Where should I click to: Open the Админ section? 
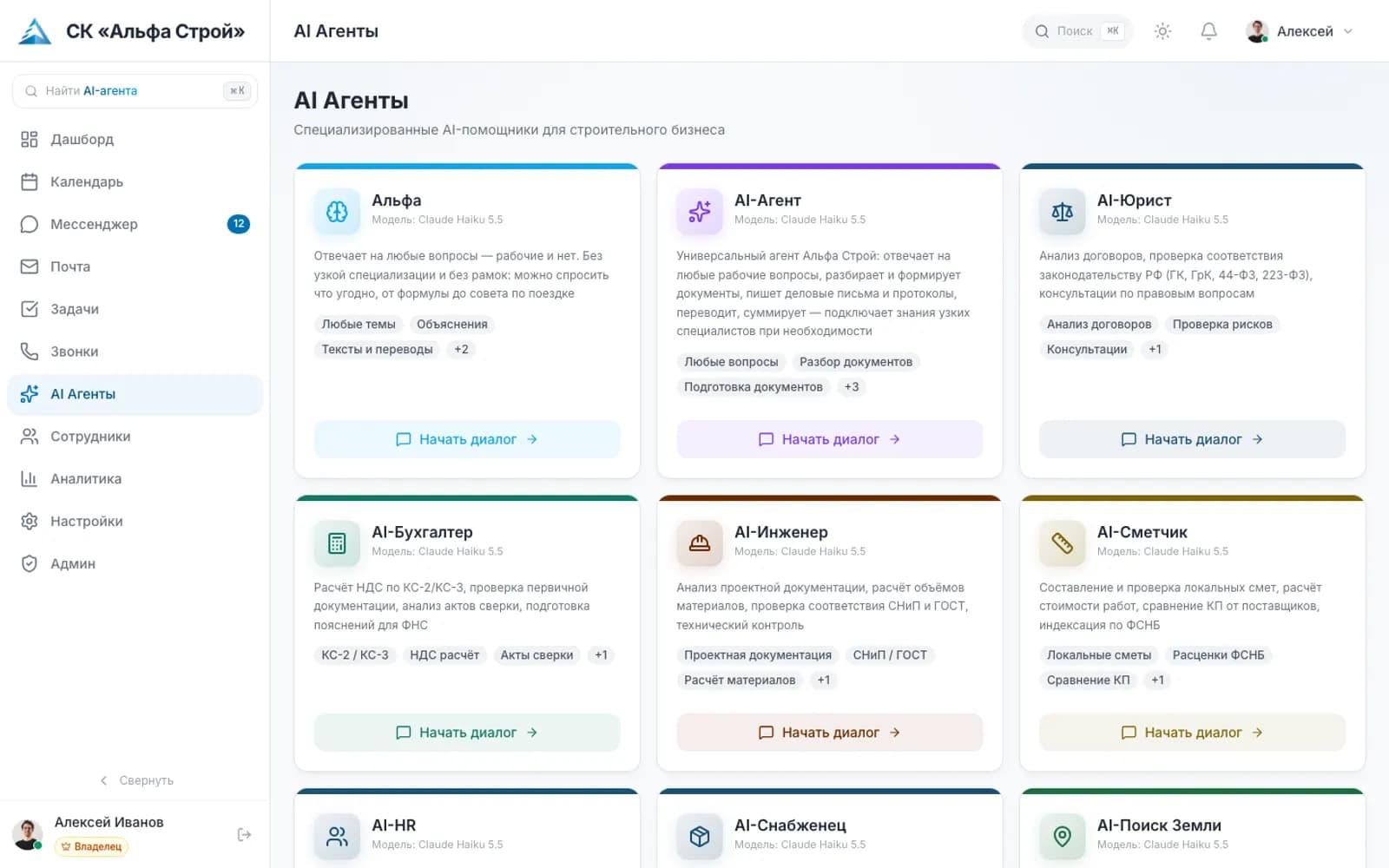(x=135, y=564)
